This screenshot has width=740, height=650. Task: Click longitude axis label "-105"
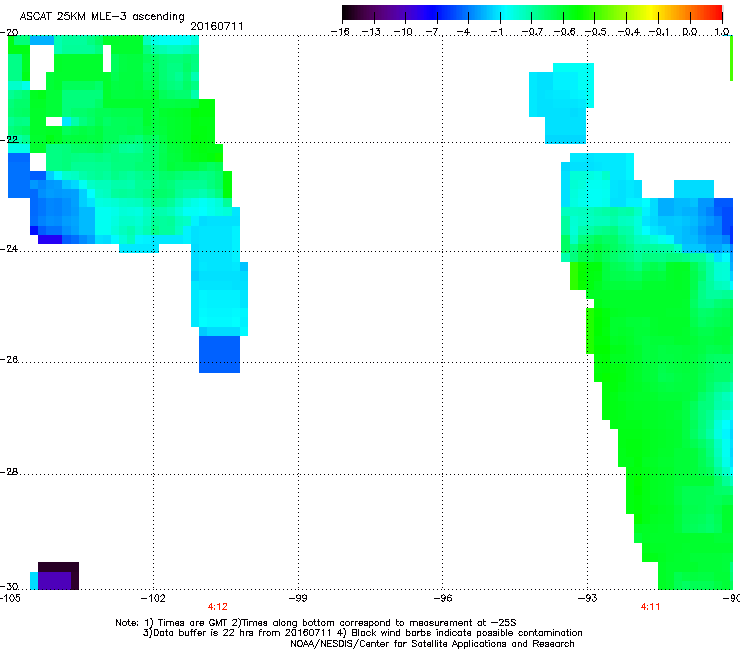[x=10, y=599]
